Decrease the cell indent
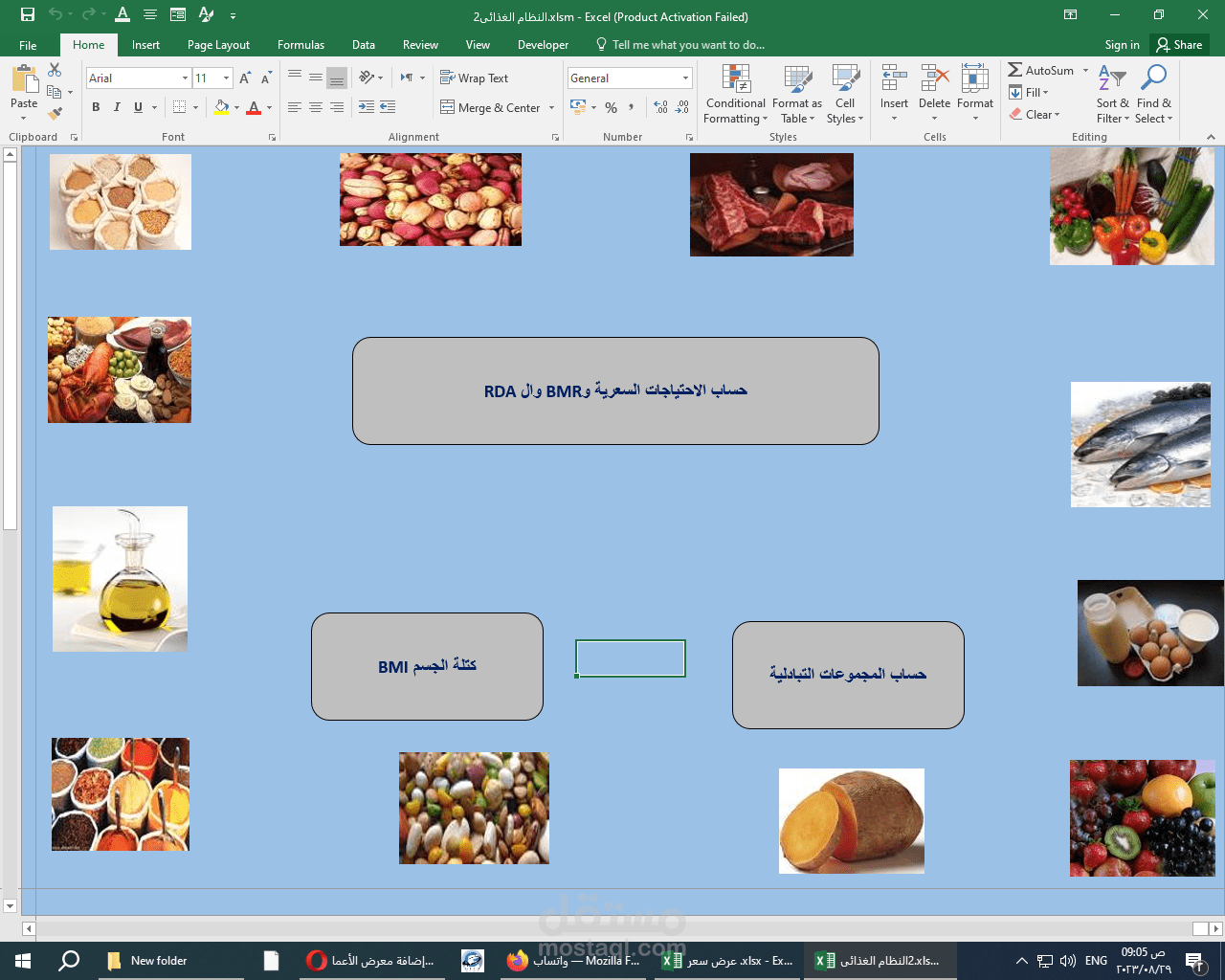This screenshot has height=980, width=1225. 367,107
